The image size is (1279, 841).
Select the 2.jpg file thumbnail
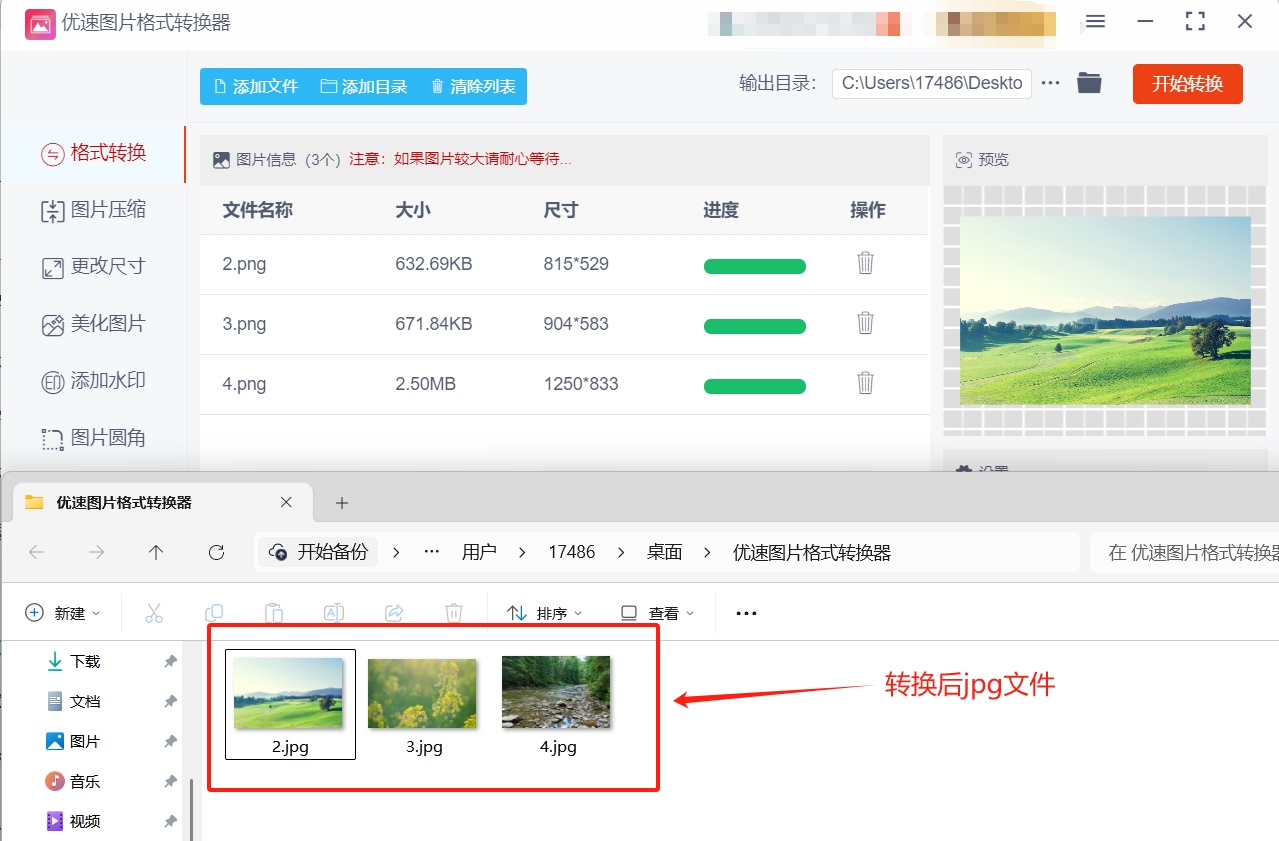(290, 704)
